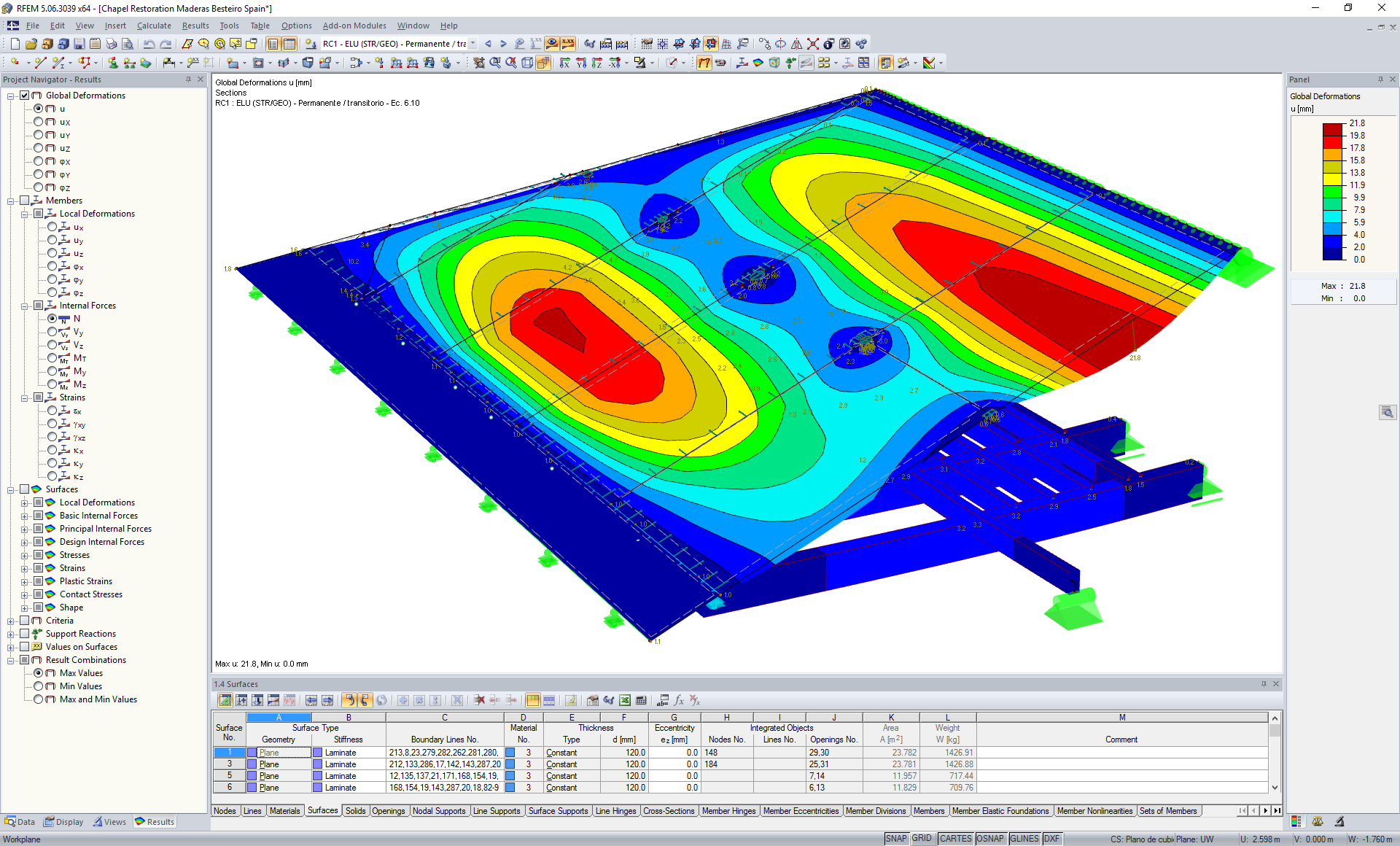Image resolution: width=1400 pixels, height=846 pixels.
Task: Export the Surfaces table to Excel
Action: [x=625, y=700]
